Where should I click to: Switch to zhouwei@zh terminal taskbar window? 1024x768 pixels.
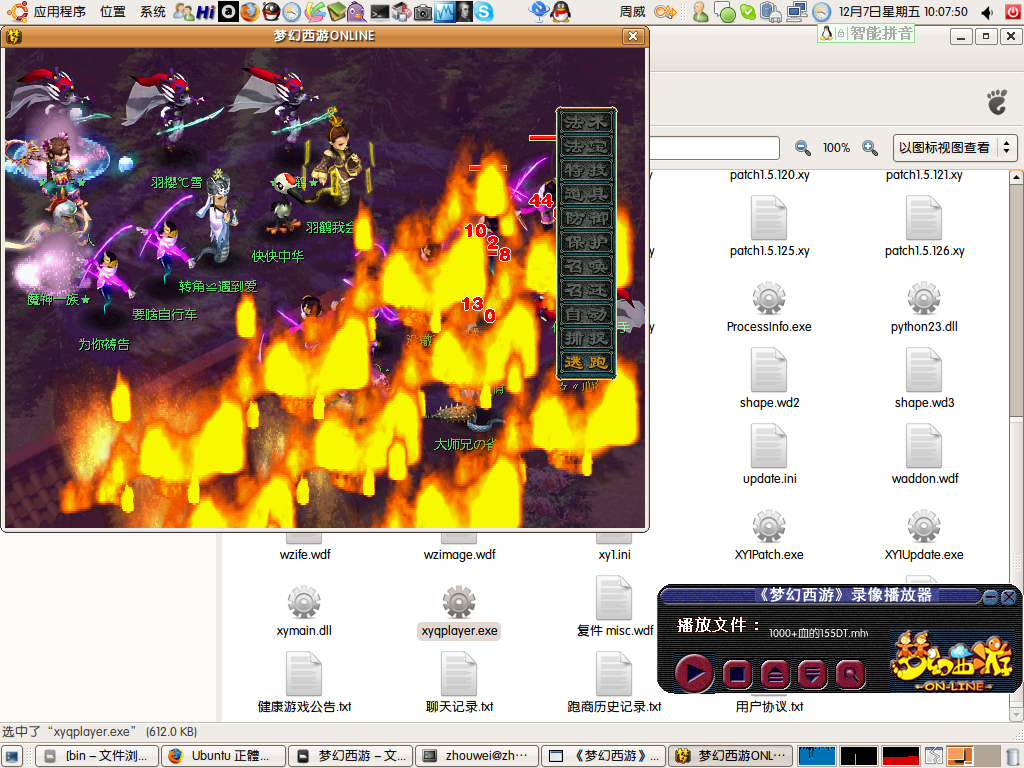pos(477,756)
